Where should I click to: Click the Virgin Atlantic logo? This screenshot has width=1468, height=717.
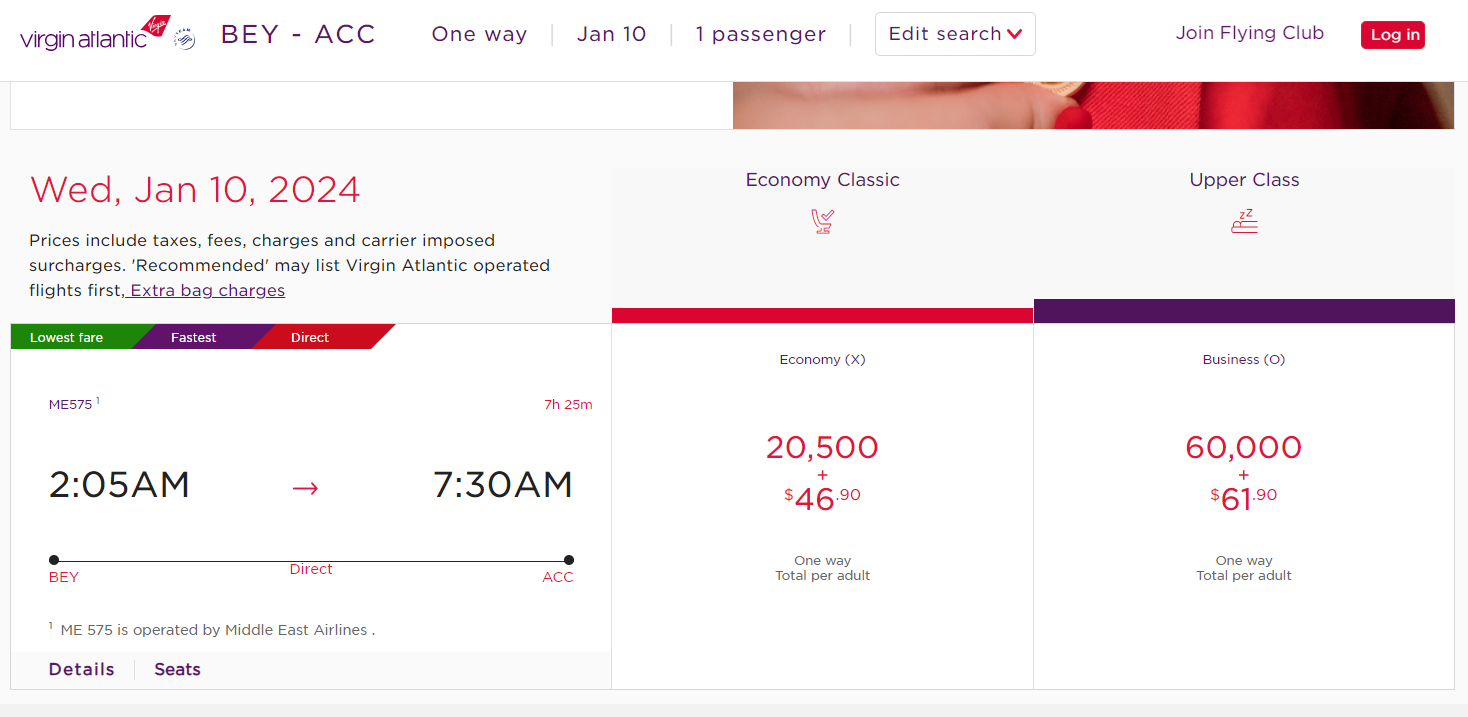point(95,35)
